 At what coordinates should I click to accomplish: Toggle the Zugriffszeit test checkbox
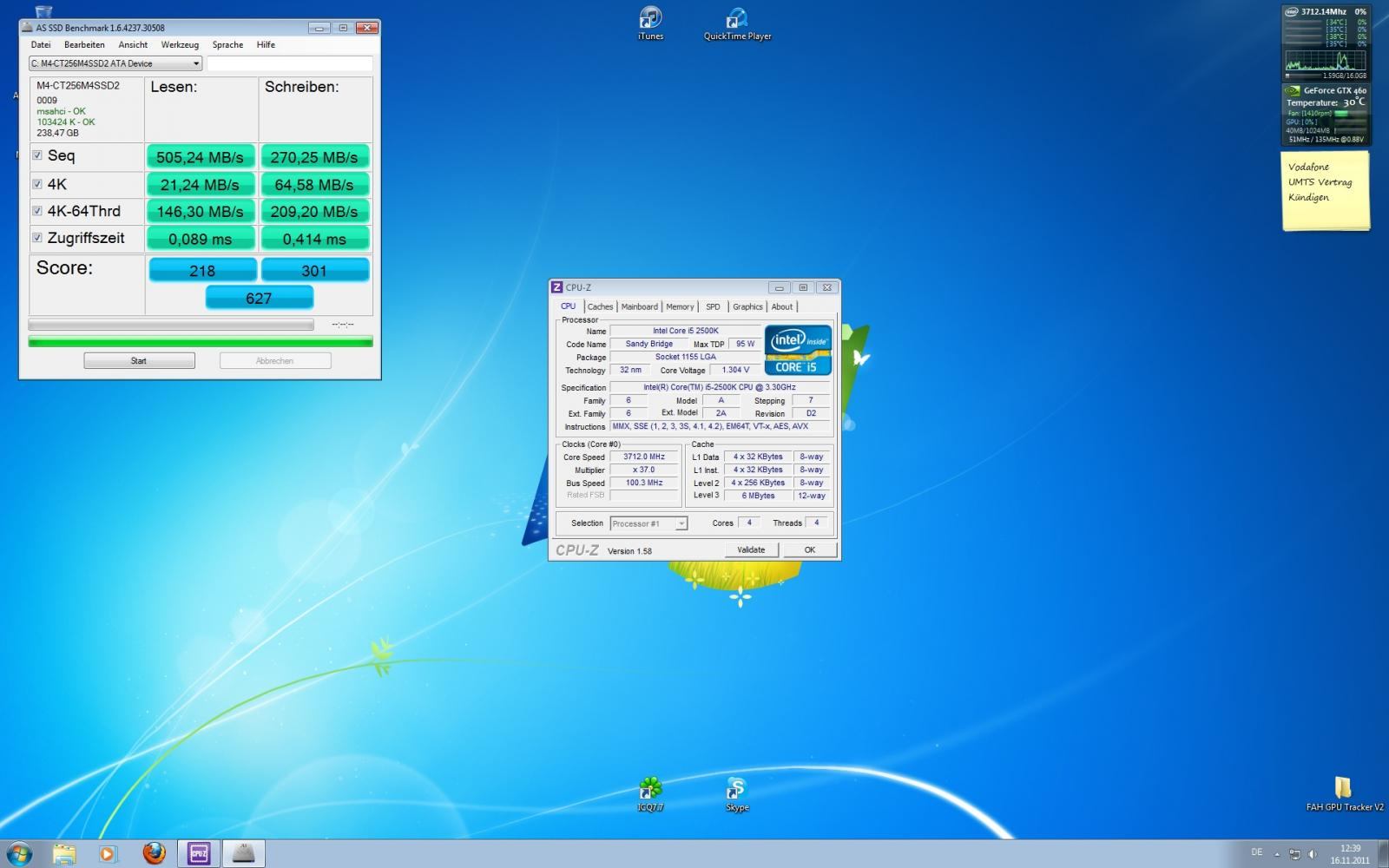pyautogui.click(x=37, y=238)
